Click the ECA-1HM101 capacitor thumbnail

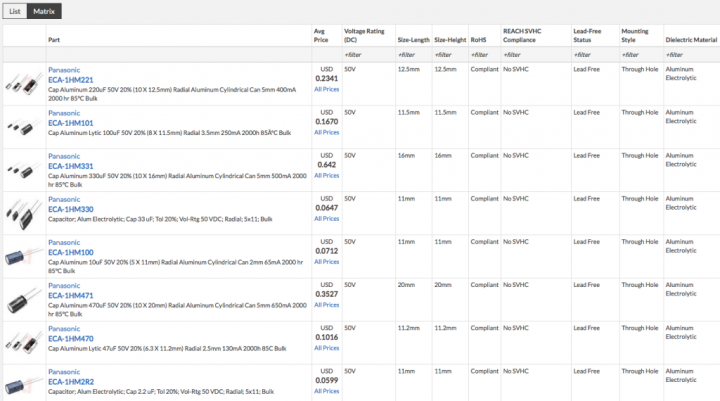(22, 127)
